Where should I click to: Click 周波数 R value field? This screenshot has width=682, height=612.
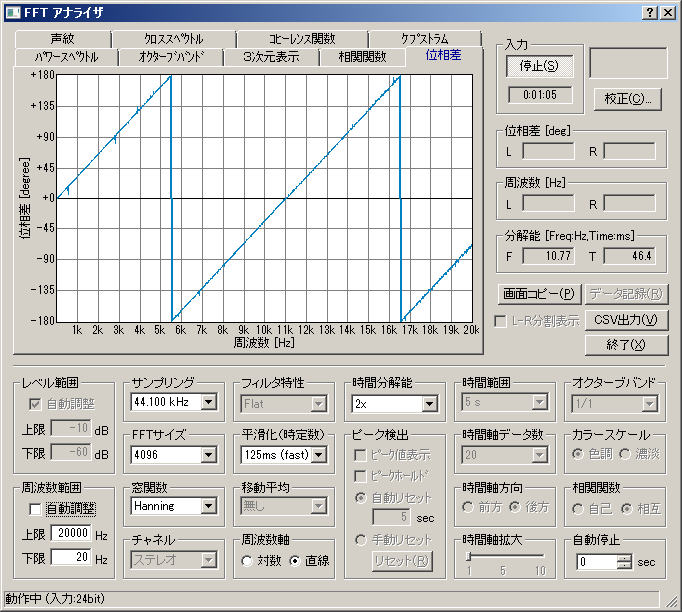coord(629,203)
